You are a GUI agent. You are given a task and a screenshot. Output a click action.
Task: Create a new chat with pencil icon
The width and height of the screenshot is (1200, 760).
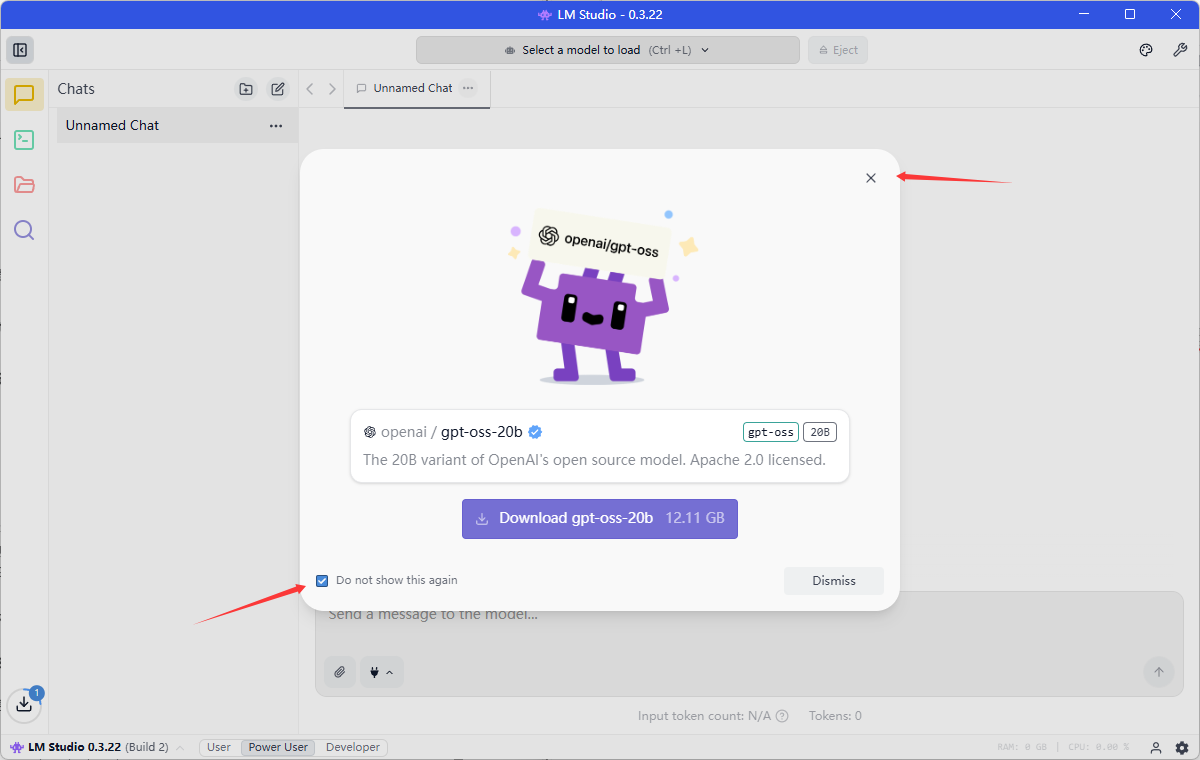pyautogui.click(x=278, y=89)
